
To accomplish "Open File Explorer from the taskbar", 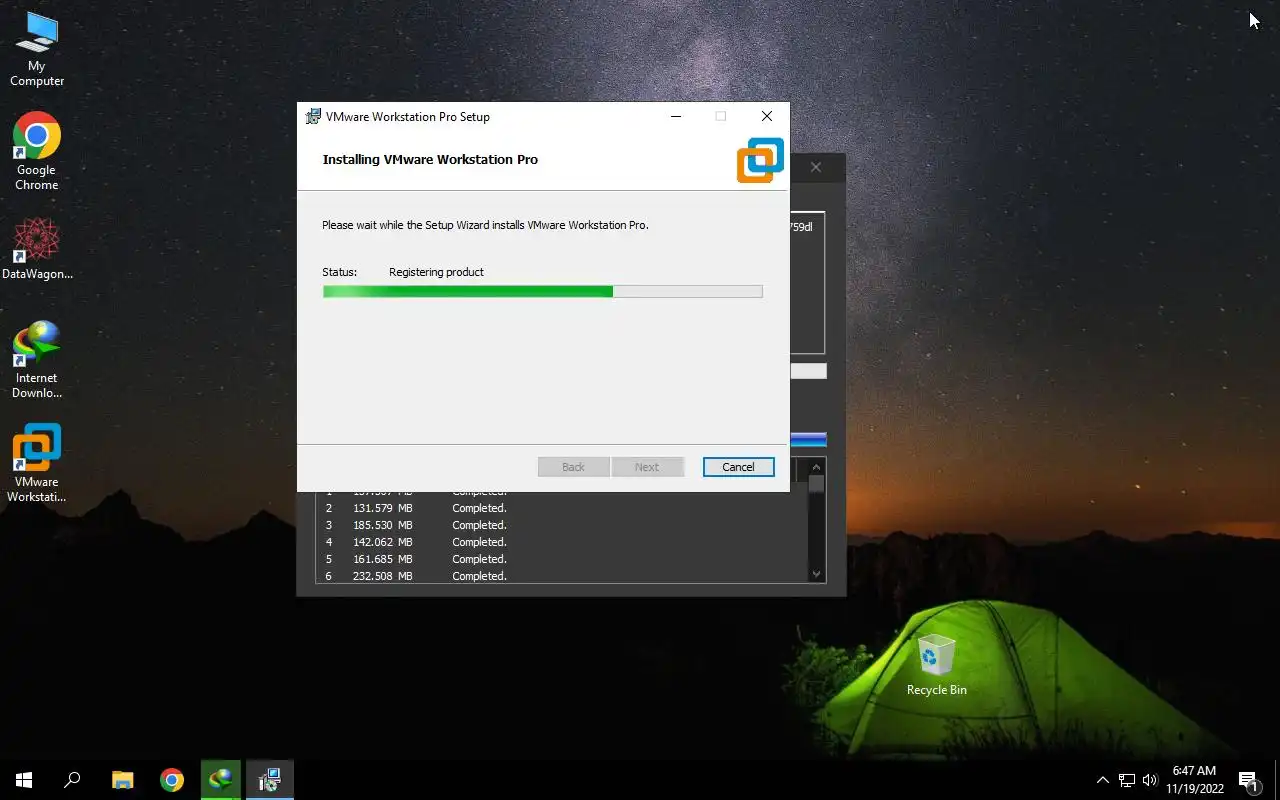I will [x=122, y=780].
